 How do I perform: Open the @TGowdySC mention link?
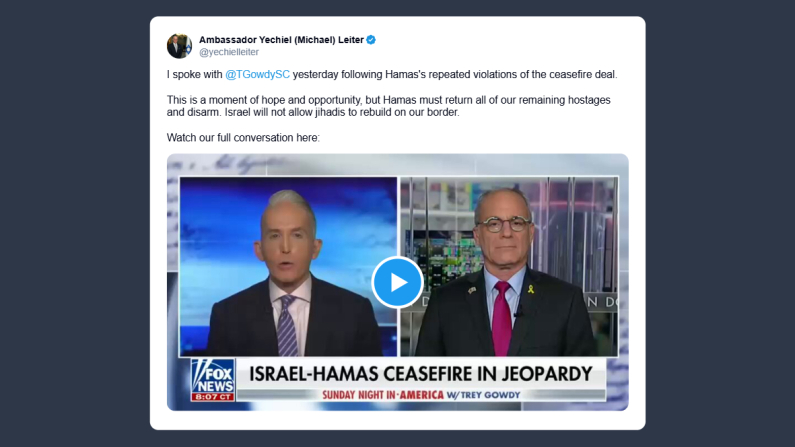coord(258,74)
